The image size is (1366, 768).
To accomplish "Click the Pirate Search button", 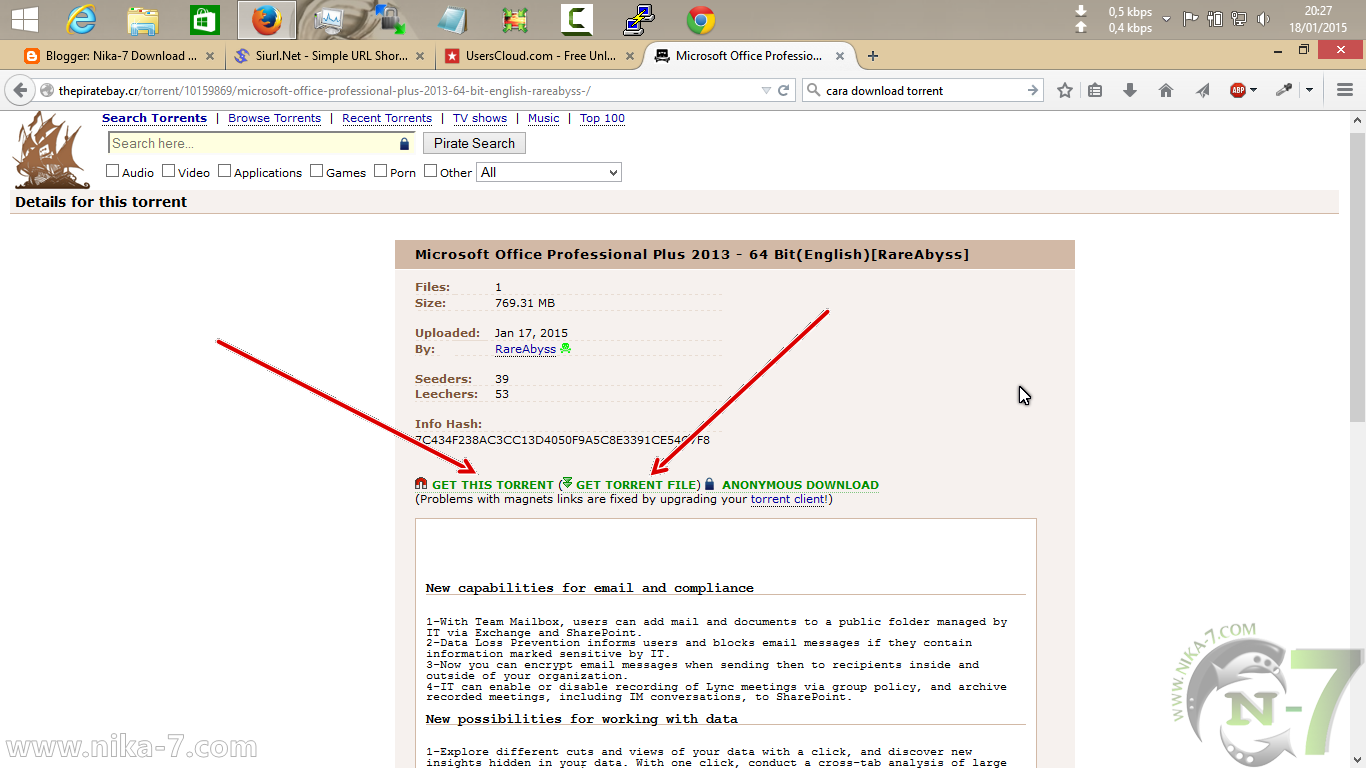I will coord(474,143).
